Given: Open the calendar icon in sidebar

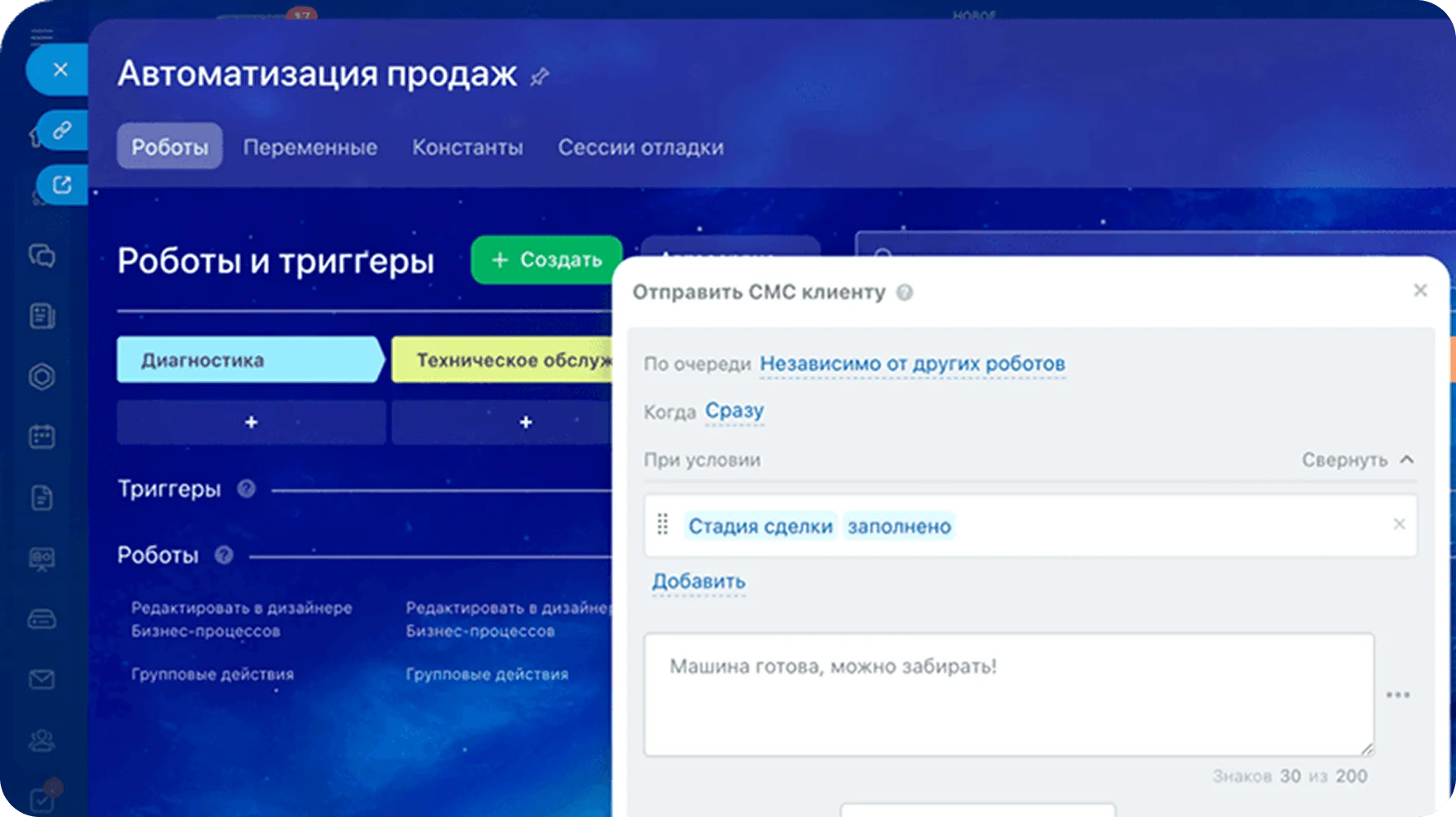Looking at the screenshot, I should [x=42, y=437].
